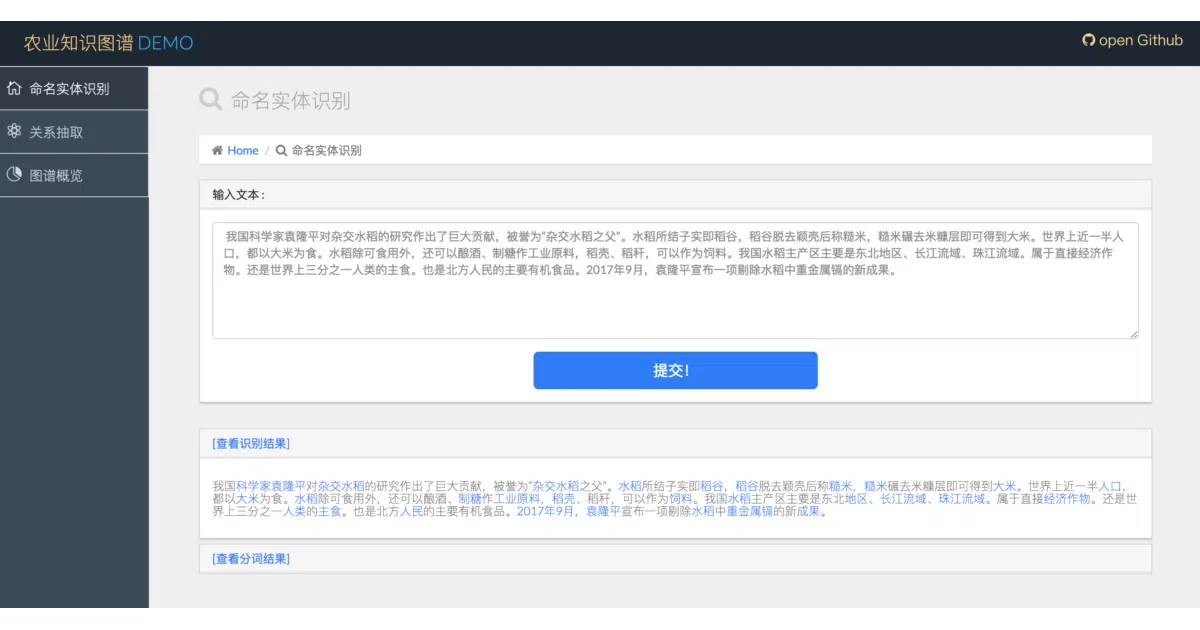This screenshot has width=1200, height=630.
Task: Go to Home via the breadcrumb link
Action: [x=243, y=150]
